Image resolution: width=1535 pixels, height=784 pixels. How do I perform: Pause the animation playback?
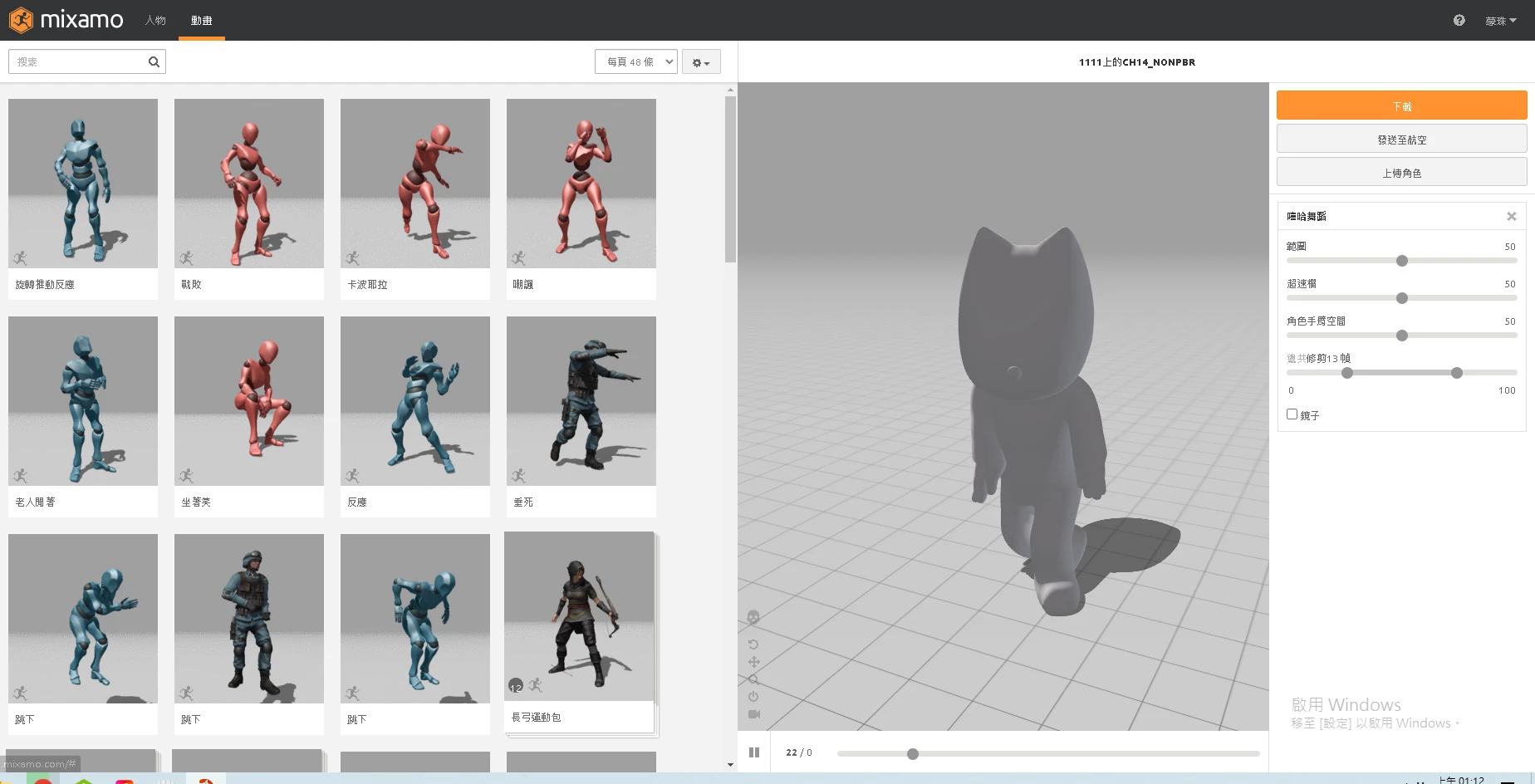click(754, 752)
